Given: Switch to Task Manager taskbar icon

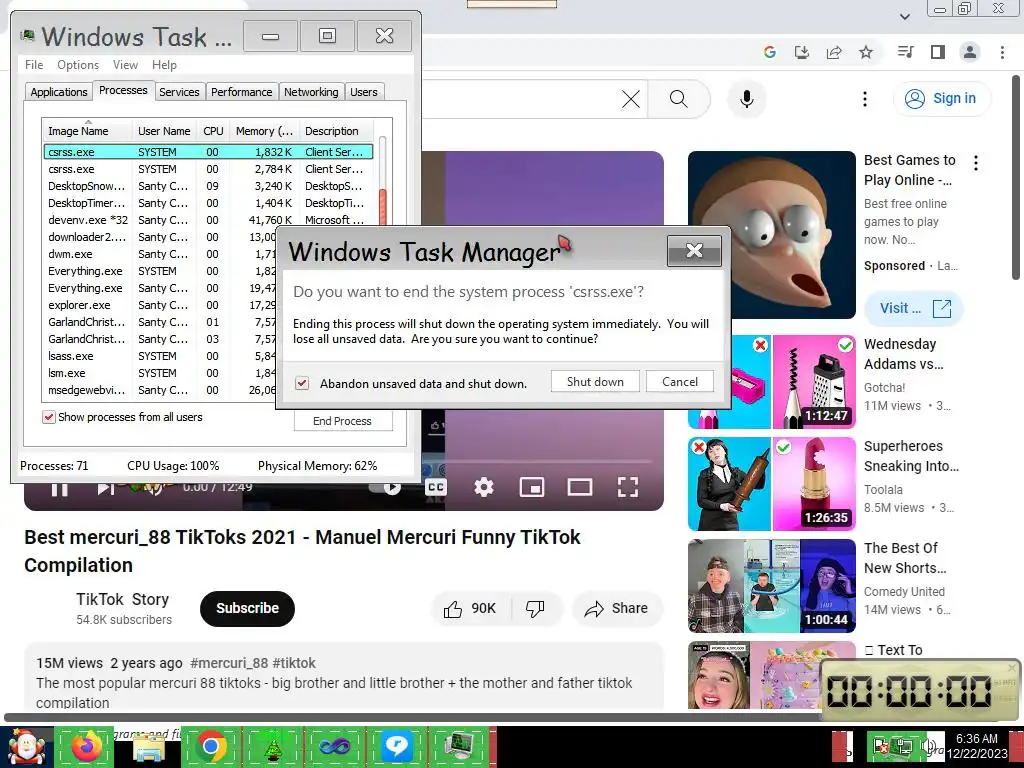Looking at the screenshot, I should coord(459,746).
